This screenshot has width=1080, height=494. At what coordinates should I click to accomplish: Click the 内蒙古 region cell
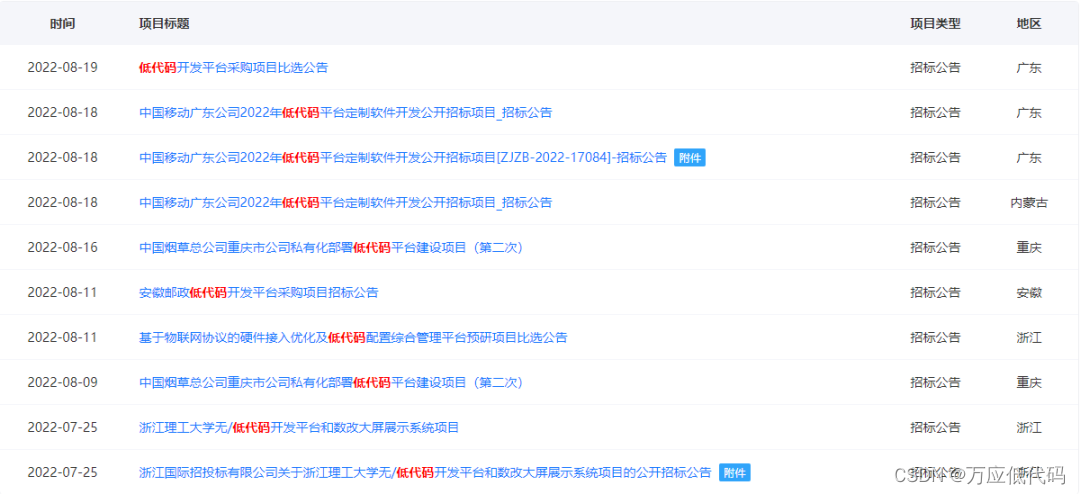1028,203
